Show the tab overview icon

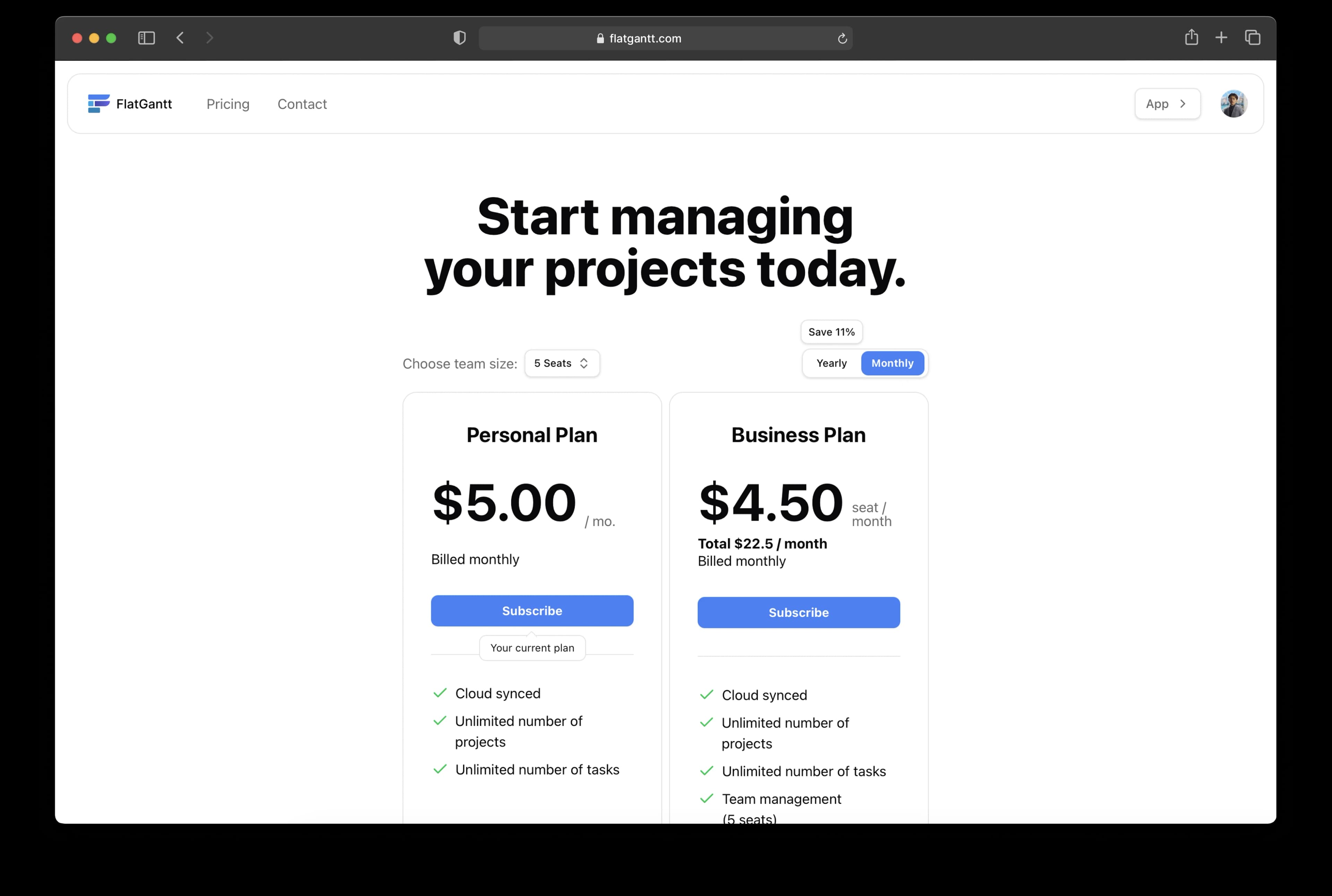tap(1253, 38)
